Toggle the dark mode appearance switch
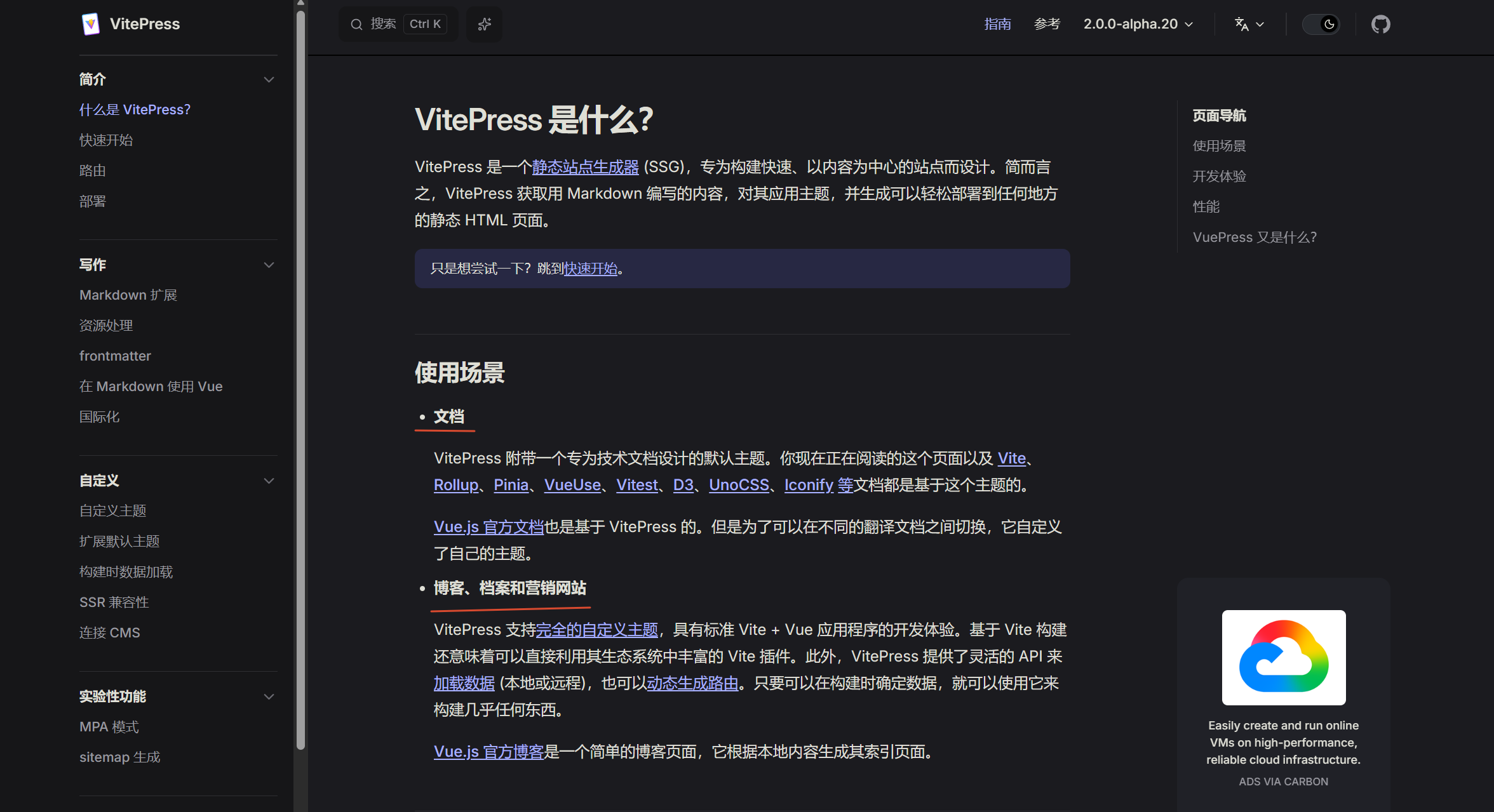This screenshot has width=1494, height=812. pos(1321,24)
